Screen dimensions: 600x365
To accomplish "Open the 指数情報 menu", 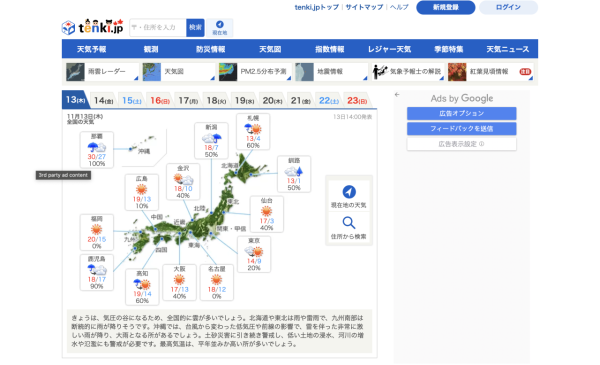I will click(x=329, y=49).
